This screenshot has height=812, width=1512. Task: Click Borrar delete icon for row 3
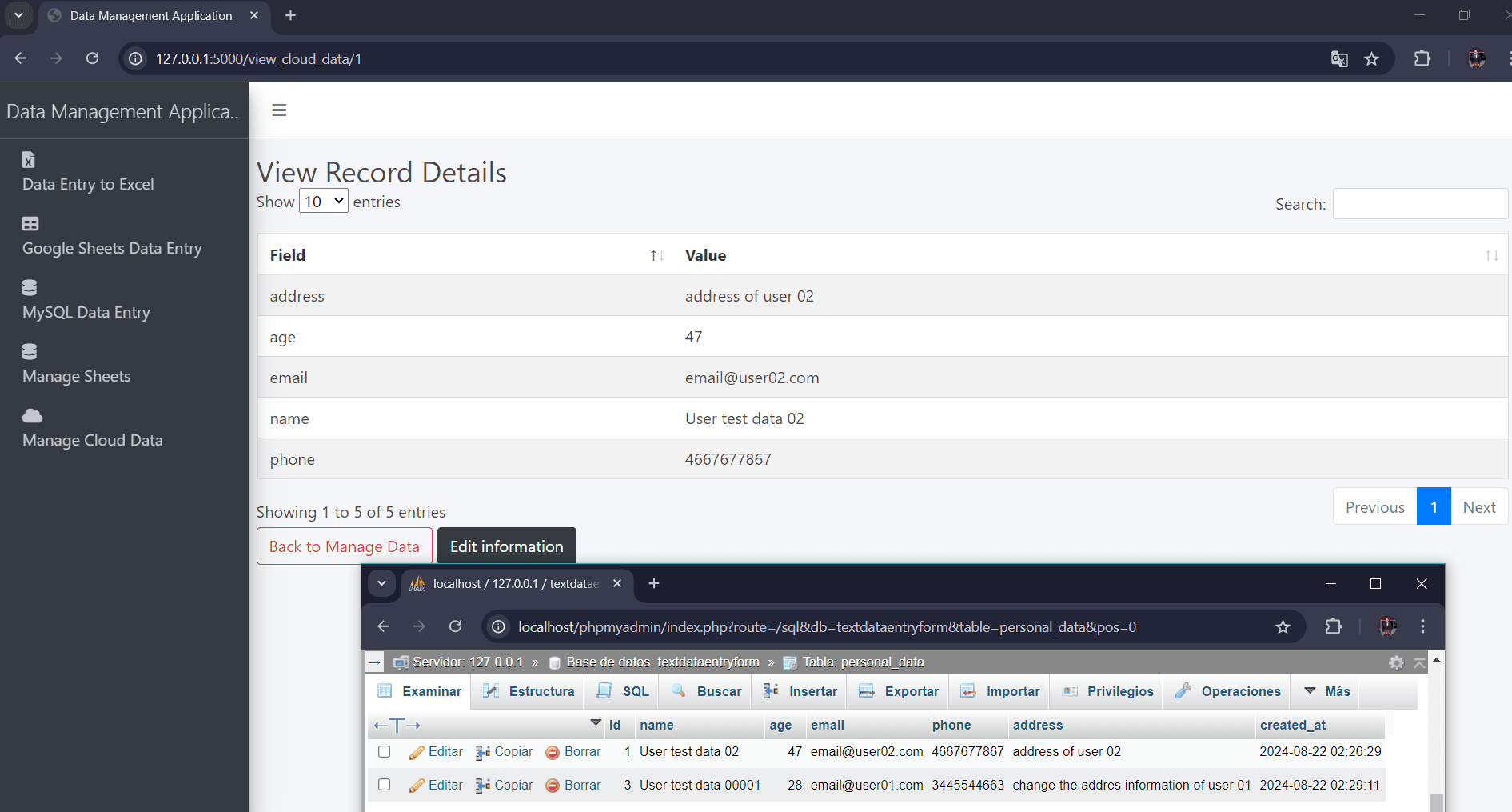coord(553,786)
